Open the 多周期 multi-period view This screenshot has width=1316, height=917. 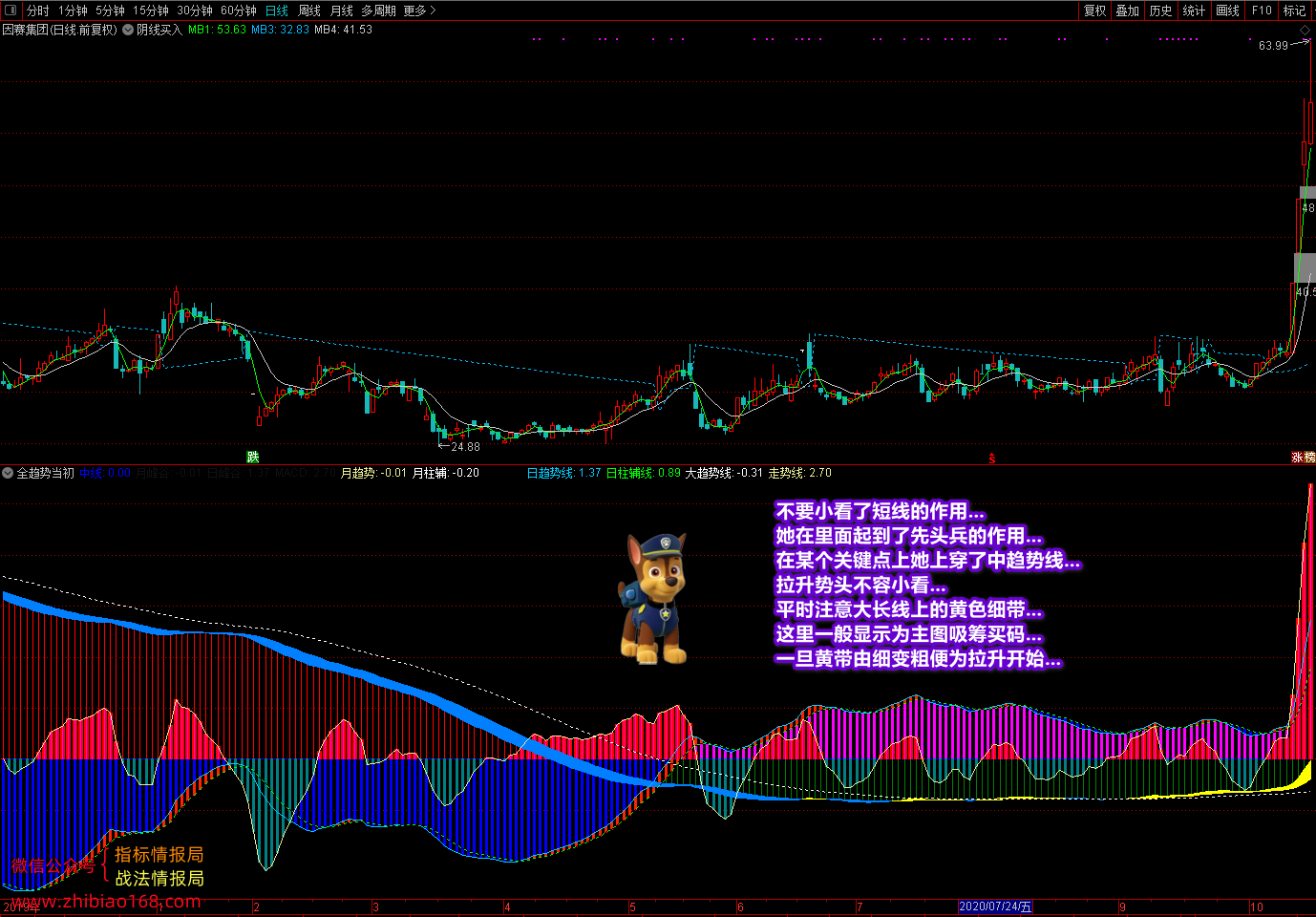[x=378, y=11]
